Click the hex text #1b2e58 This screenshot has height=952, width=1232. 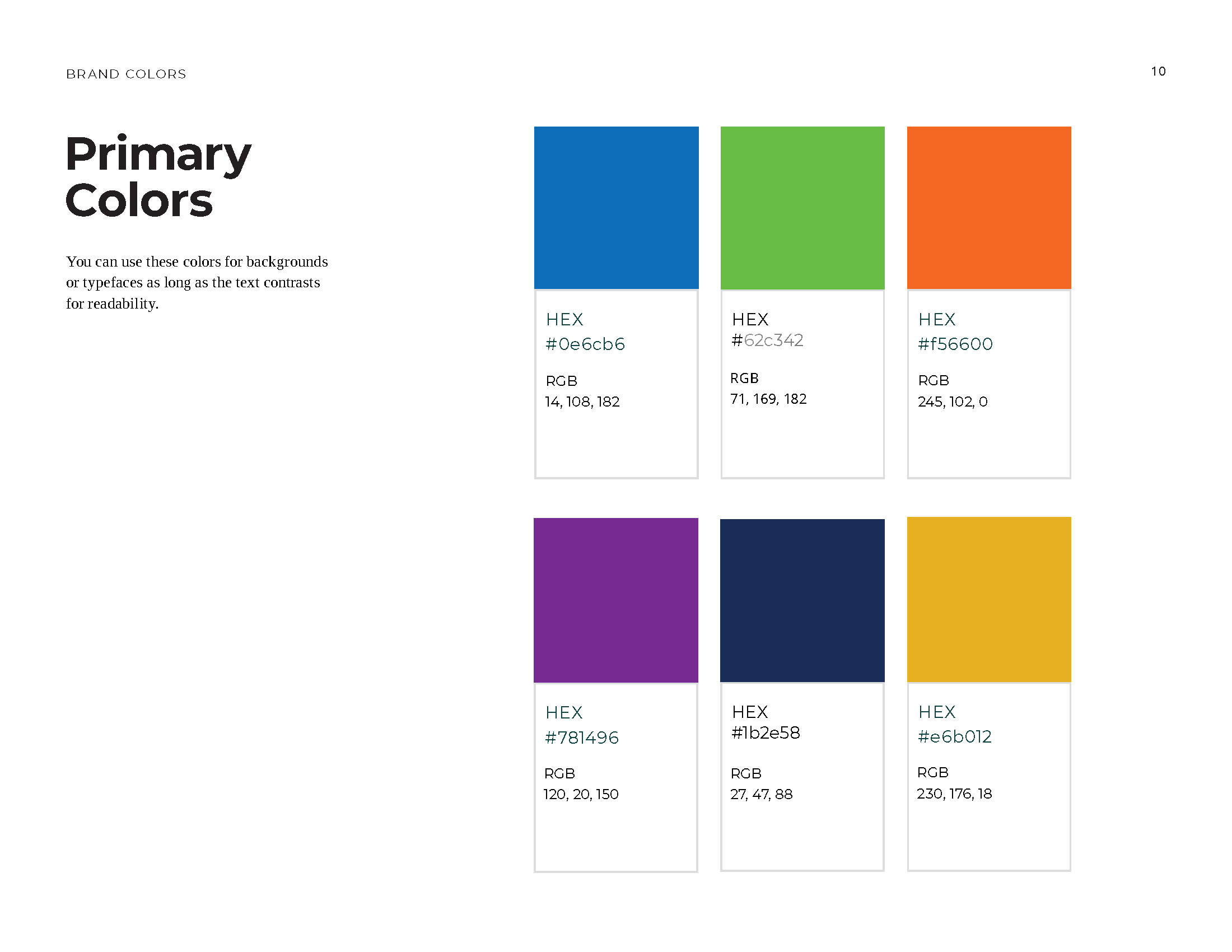pyautogui.click(x=766, y=732)
